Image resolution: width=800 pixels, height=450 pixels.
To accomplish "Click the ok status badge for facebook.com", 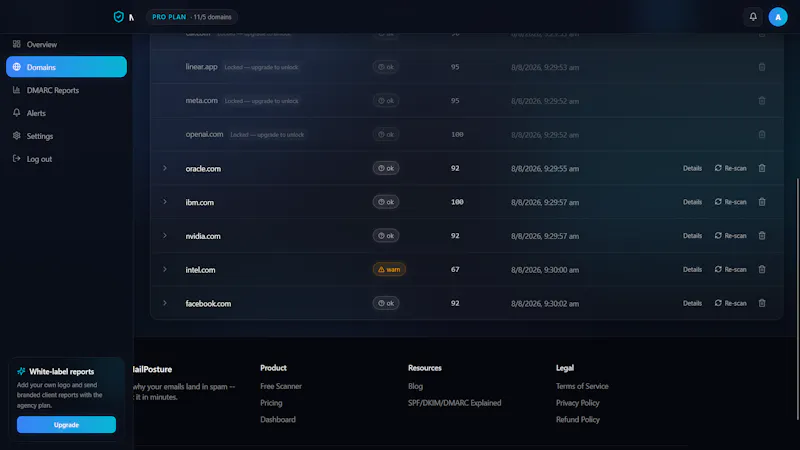I will 386,303.
